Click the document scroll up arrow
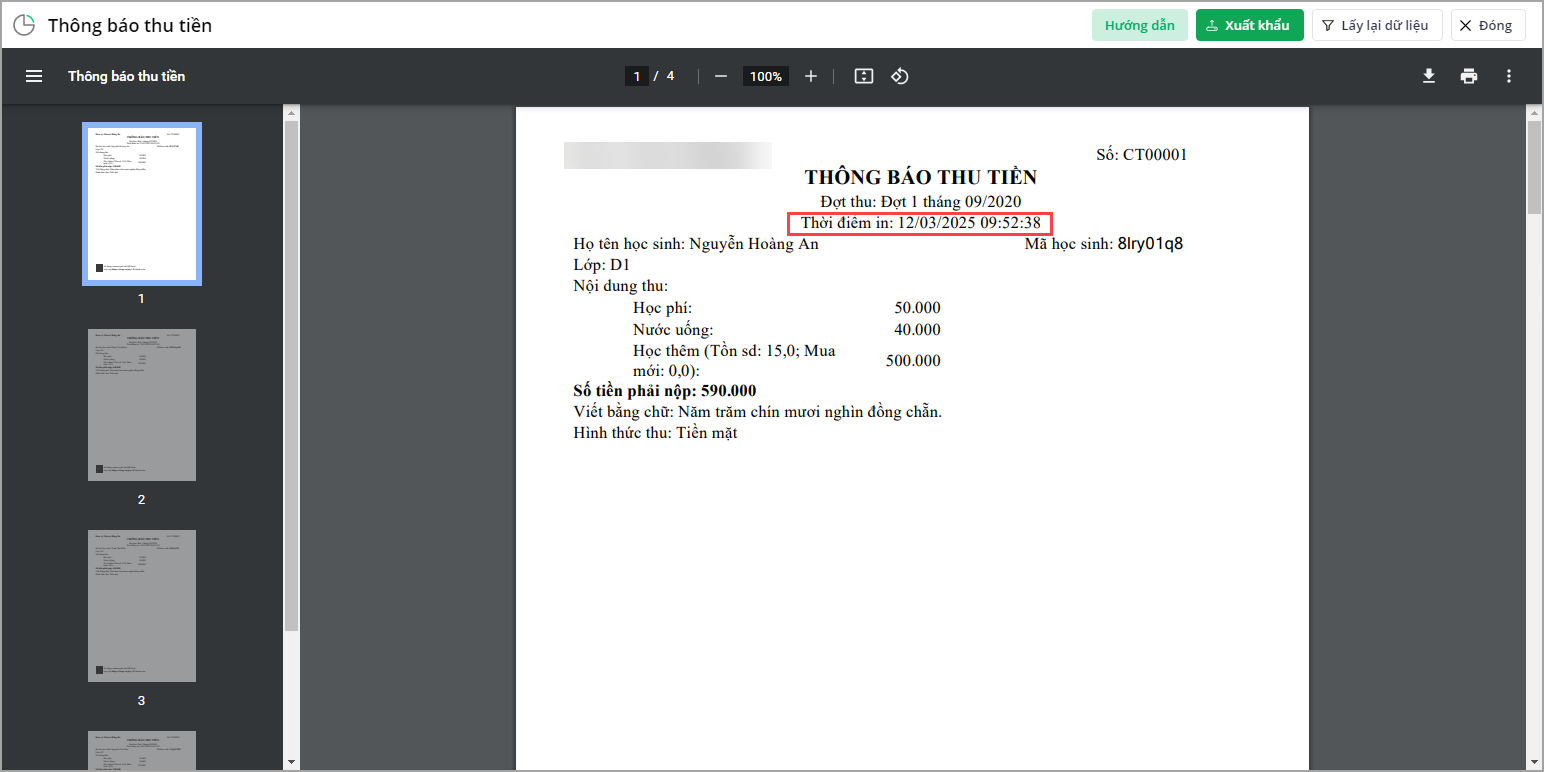 tap(1535, 112)
